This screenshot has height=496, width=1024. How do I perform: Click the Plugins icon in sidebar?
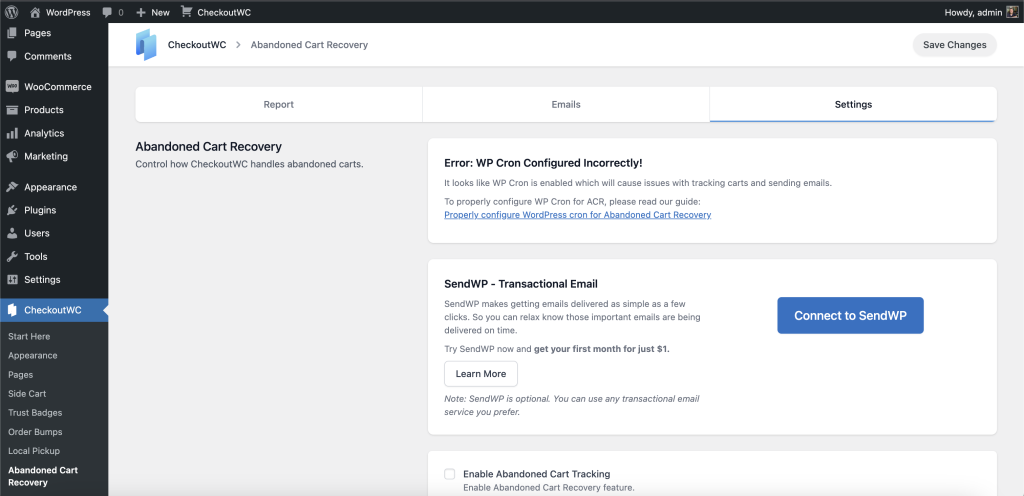[x=12, y=211]
